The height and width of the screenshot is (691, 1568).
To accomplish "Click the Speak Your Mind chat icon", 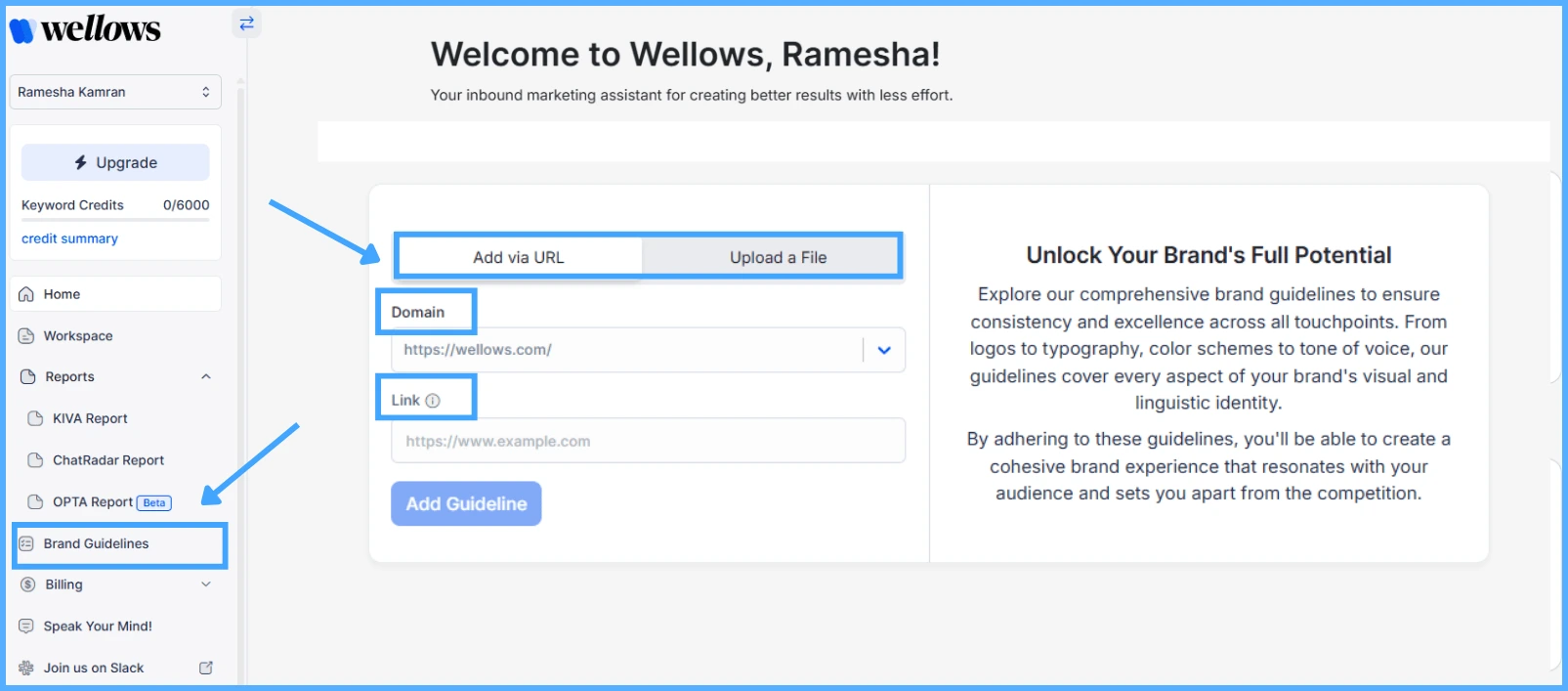I will click(26, 626).
